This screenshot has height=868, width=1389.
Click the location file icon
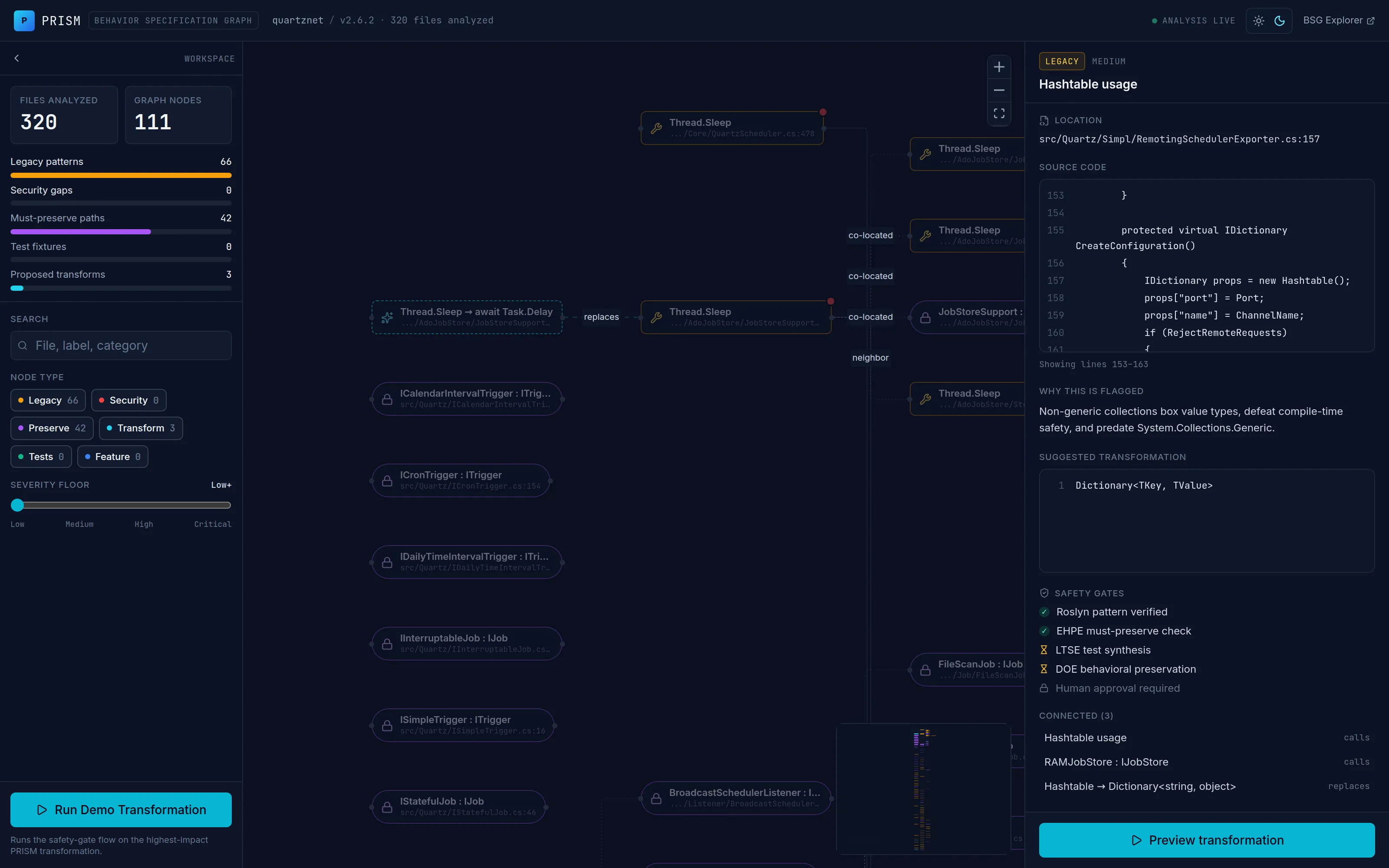click(x=1044, y=121)
